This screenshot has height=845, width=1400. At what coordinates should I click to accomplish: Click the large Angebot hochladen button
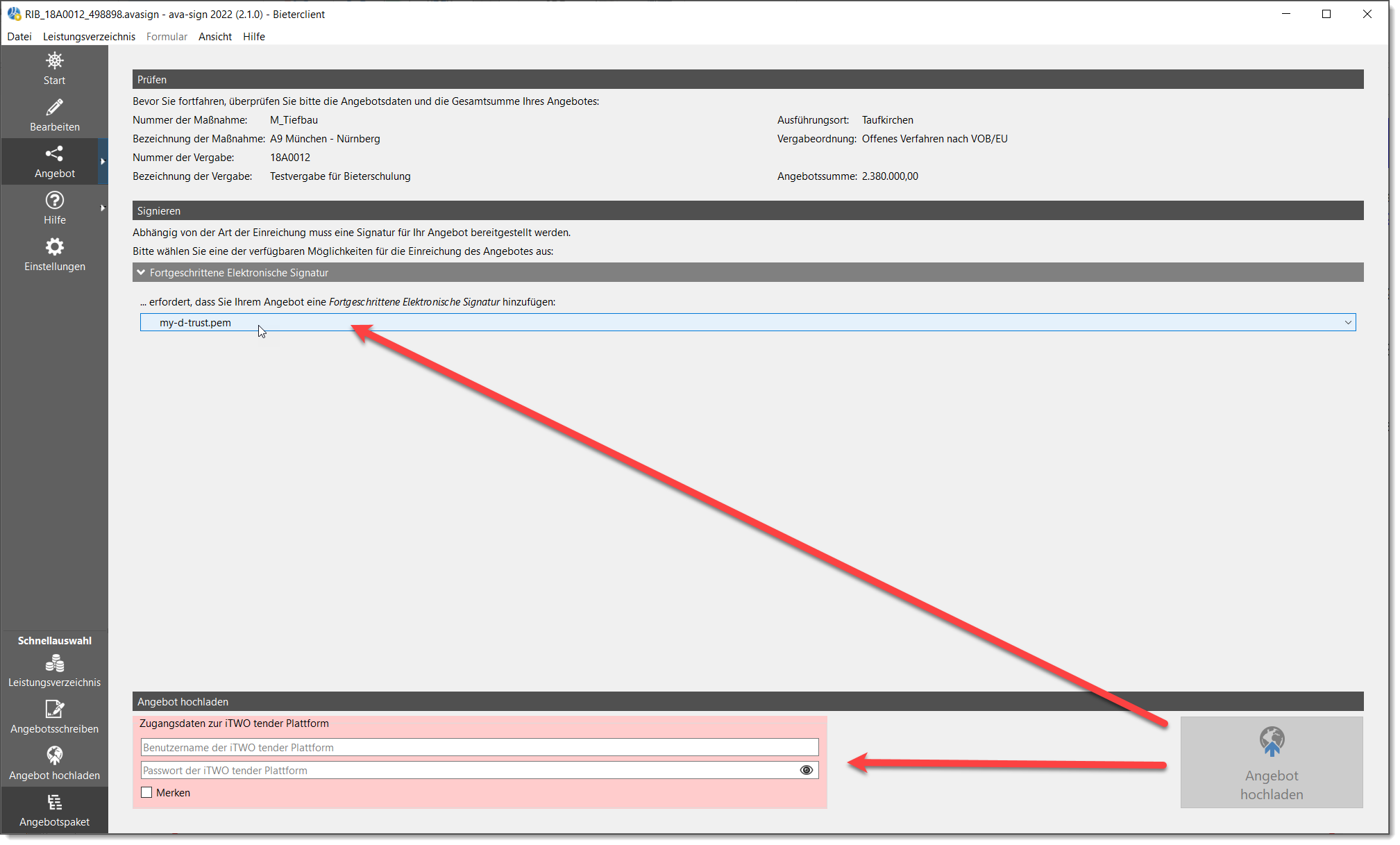[1272, 762]
